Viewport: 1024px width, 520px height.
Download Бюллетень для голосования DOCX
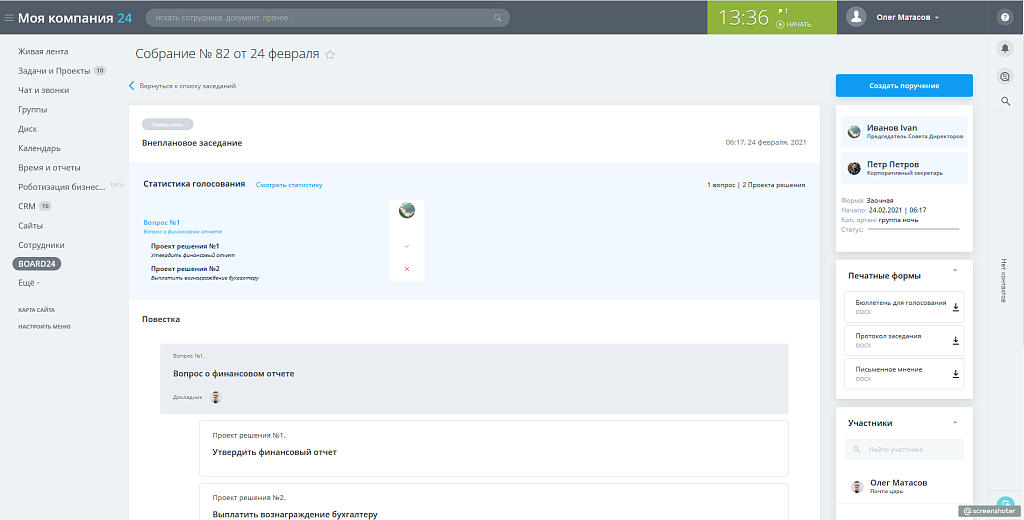pos(955,307)
